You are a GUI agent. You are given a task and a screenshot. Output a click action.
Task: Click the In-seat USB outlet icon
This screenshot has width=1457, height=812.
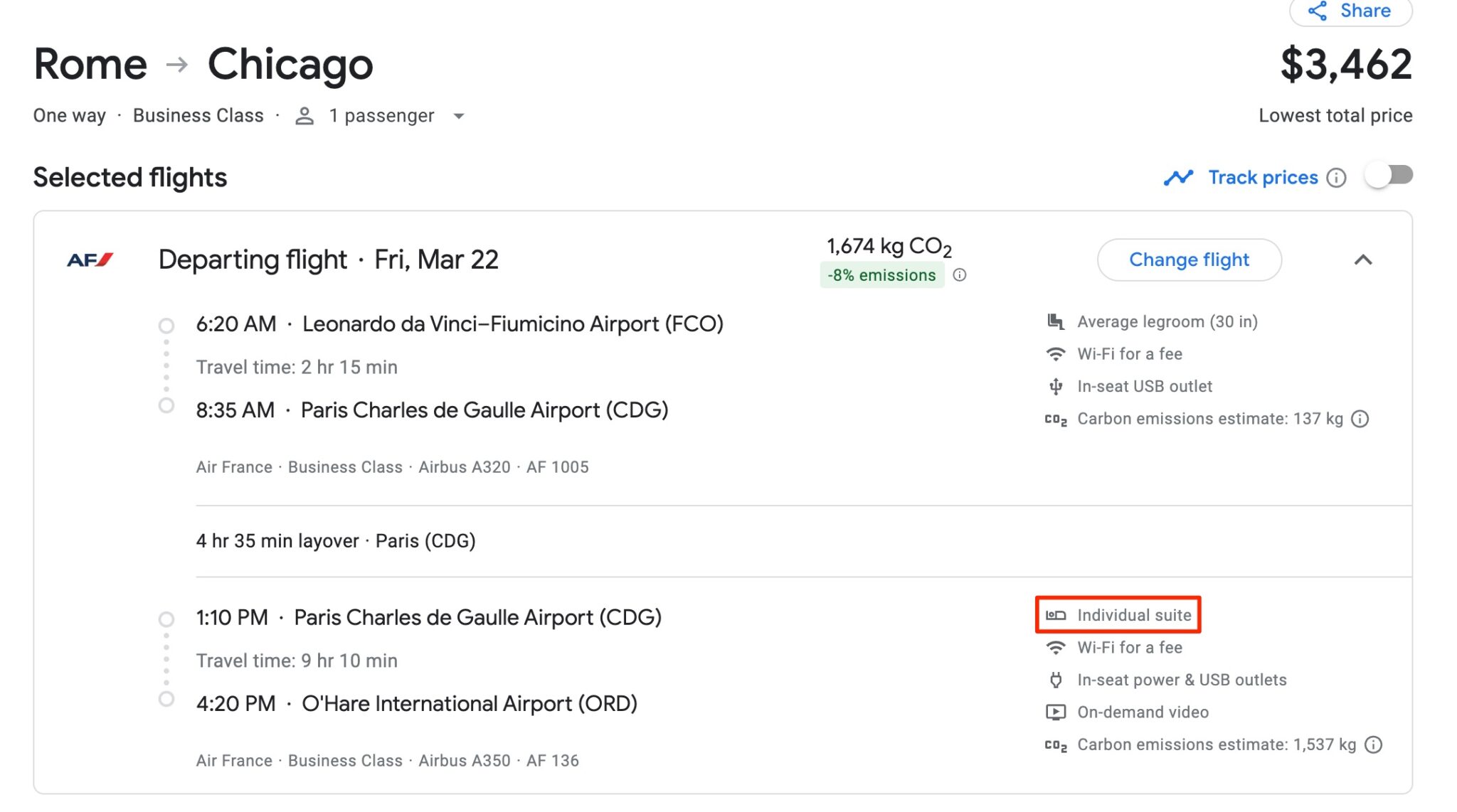pos(1057,386)
